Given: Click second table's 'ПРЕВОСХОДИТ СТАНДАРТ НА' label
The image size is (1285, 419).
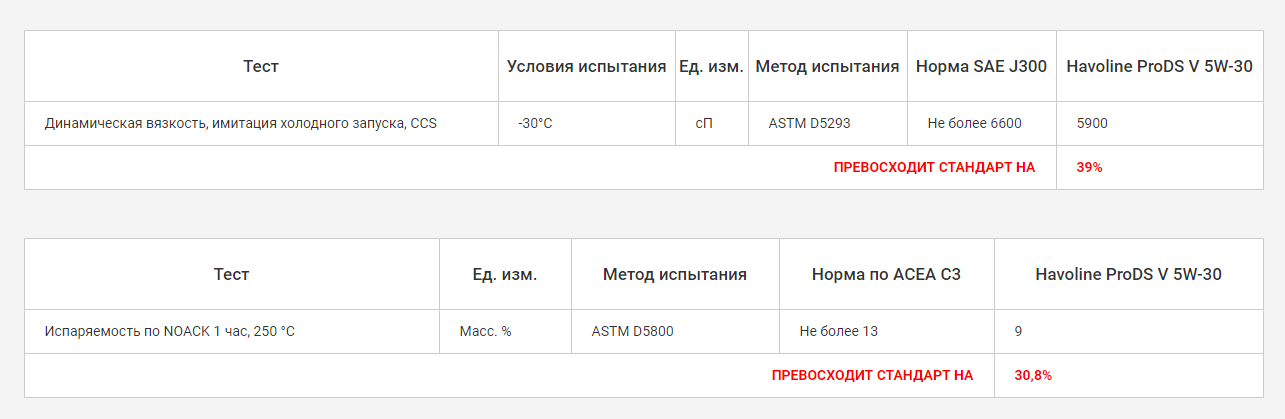Looking at the screenshot, I should point(872,375).
